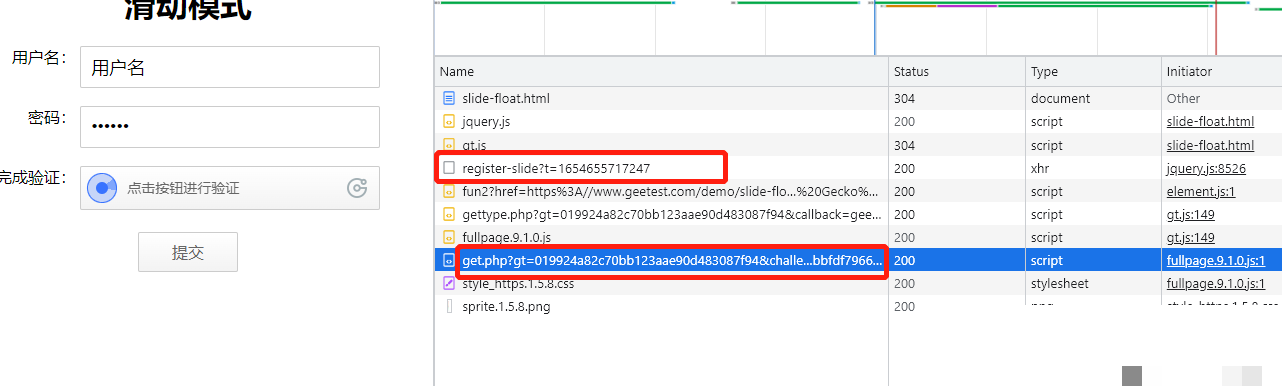
Task: Click the script icon beside fullpage.9.1.0.js in Name column
Action: coord(449,237)
